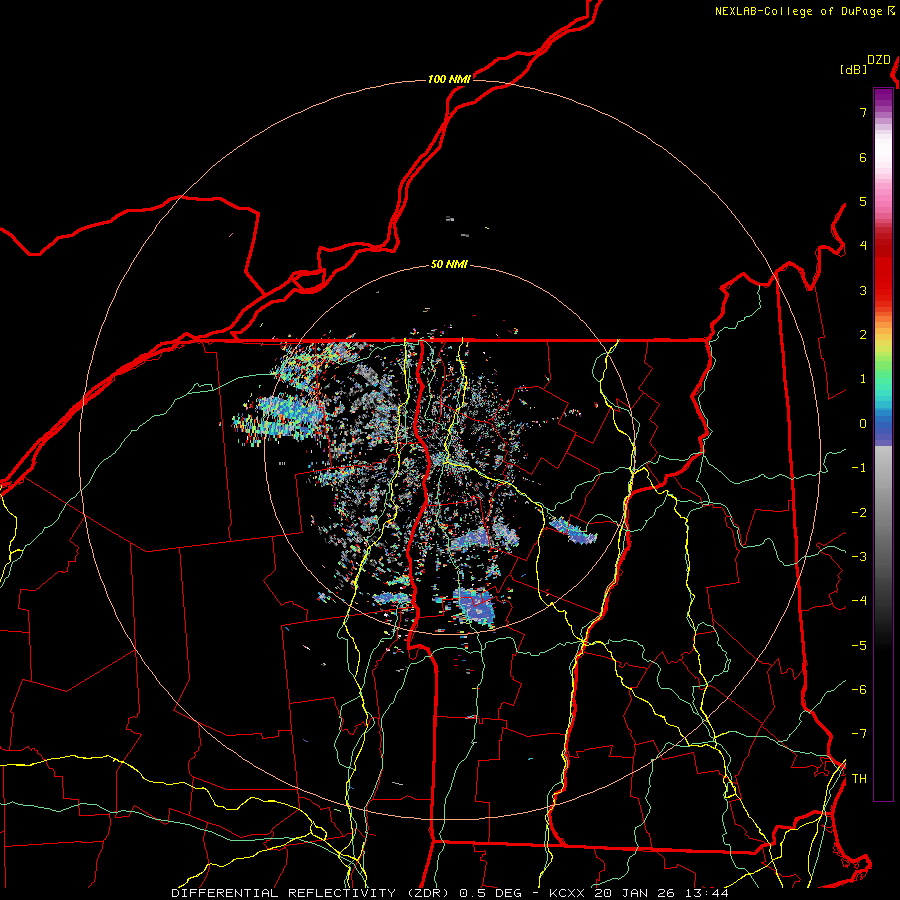900x900 pixels.
Task: Click the [dB] unit label
Action: pos(854,69)
